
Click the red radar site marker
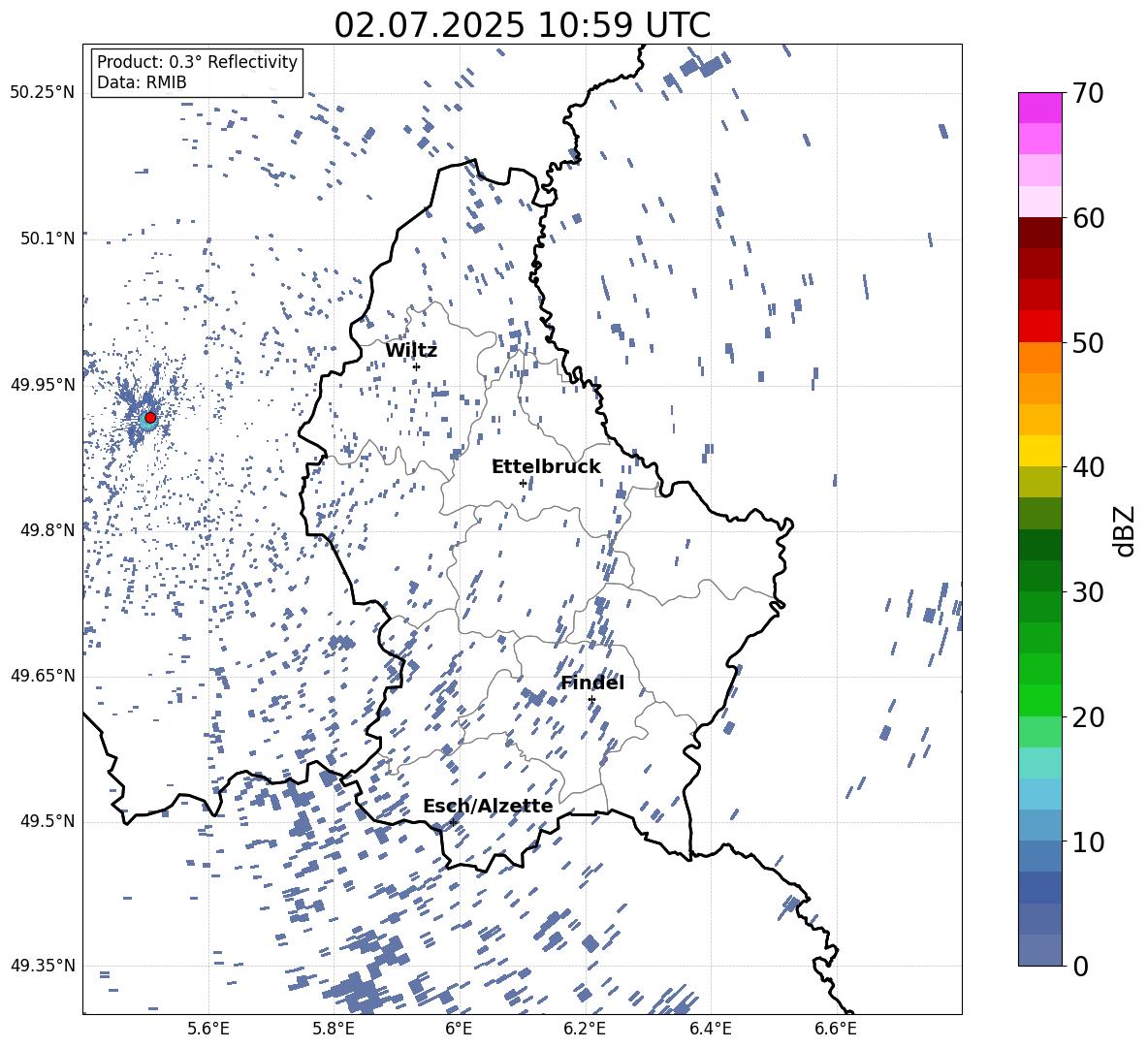tap(150, 418)
